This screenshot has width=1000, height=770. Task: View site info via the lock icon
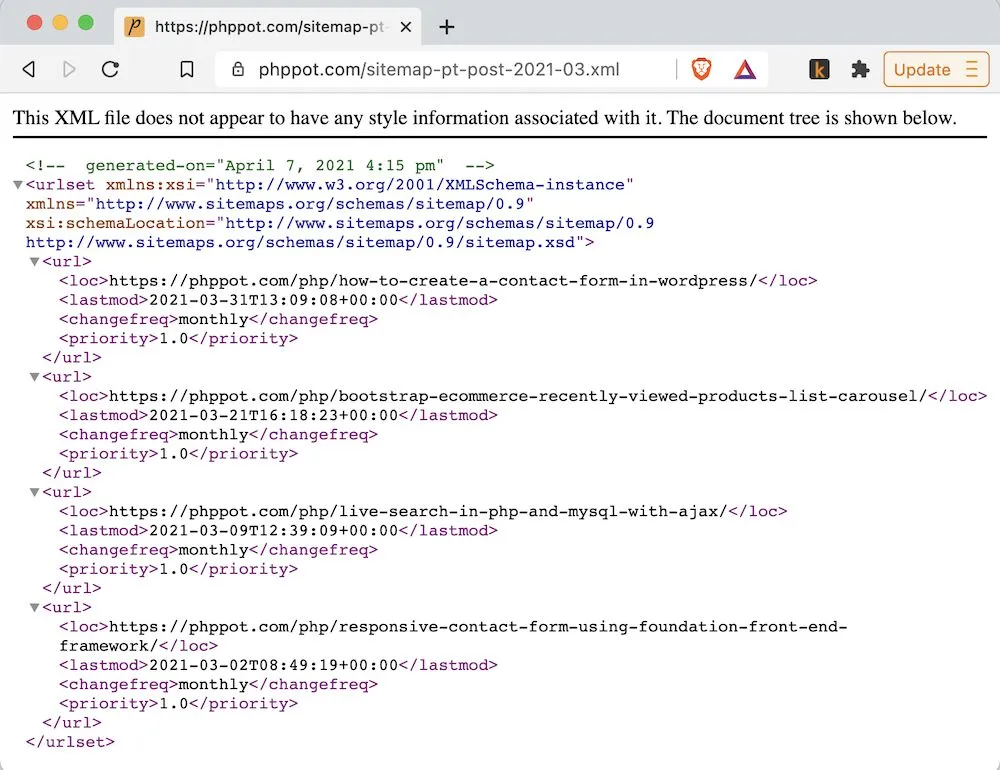click(x=238, y=69)
